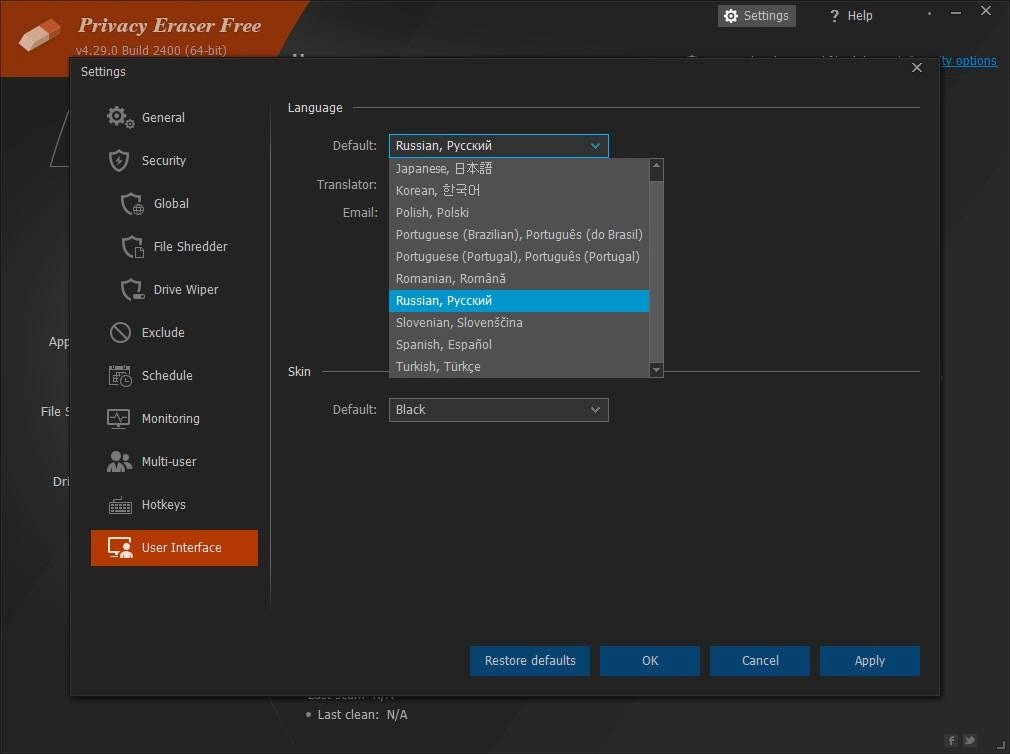Choose Japanese from language list
Screen dimensions: 1010x754
point(519,169)
